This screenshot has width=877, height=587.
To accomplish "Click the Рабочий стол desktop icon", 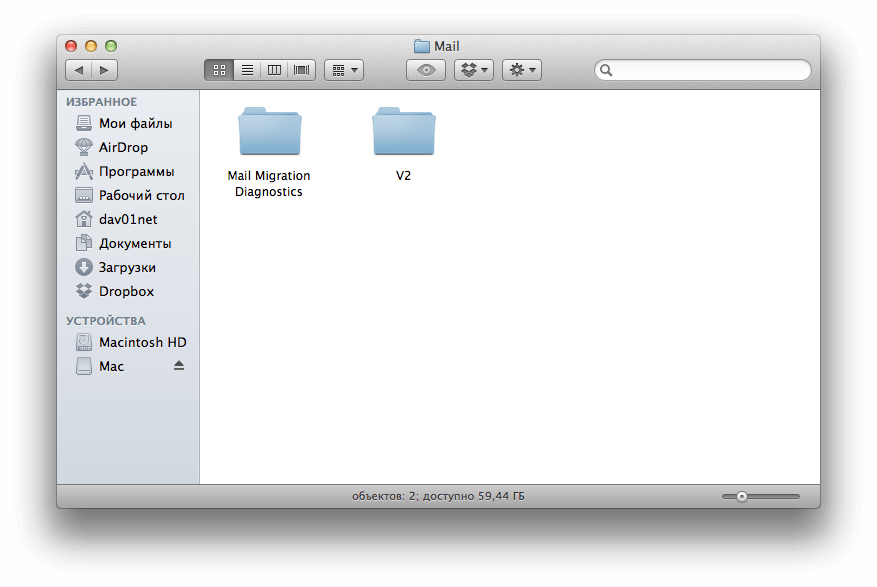I will [84, 195].
